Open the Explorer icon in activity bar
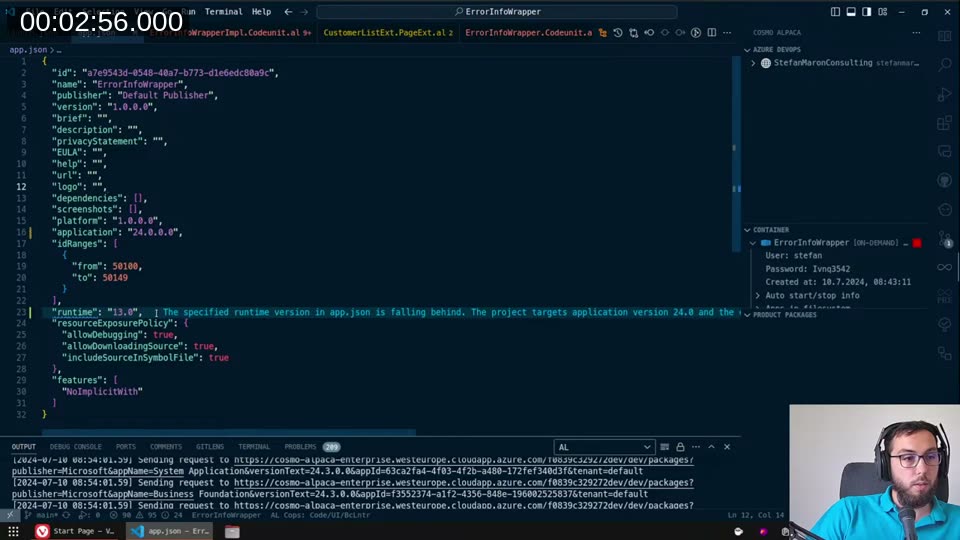The width and height of the screenshot is (960, 540). pyautogui.click(x=945, y=36)
